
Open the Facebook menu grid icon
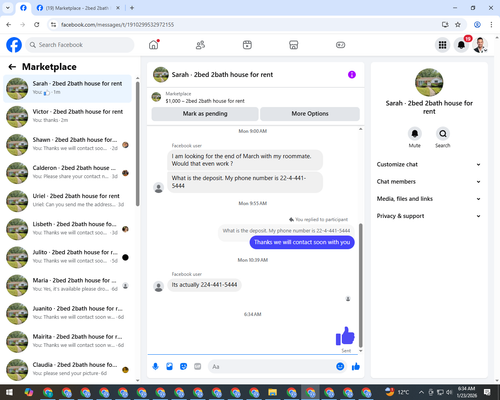(x=442, y=45)
